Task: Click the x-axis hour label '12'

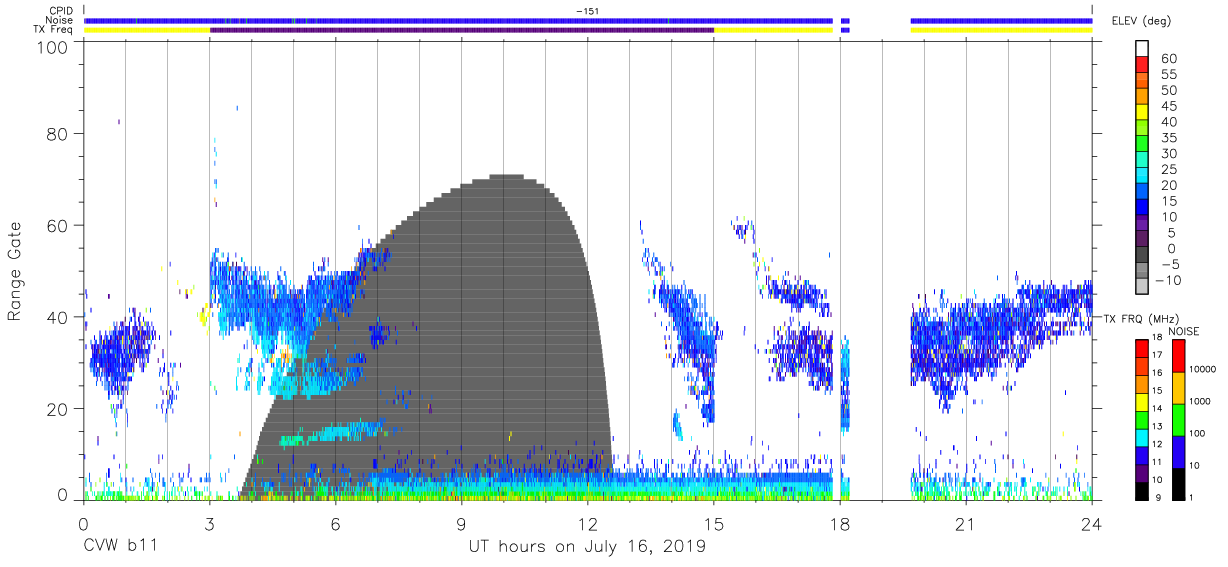Action: point(587,523)
